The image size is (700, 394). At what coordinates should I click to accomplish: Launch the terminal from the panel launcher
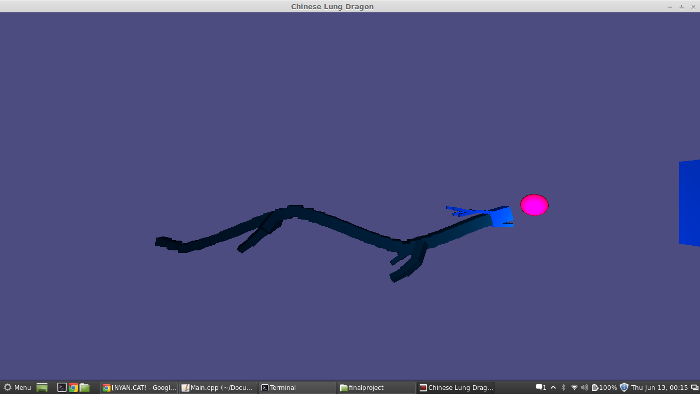click(x=62, y=387)
